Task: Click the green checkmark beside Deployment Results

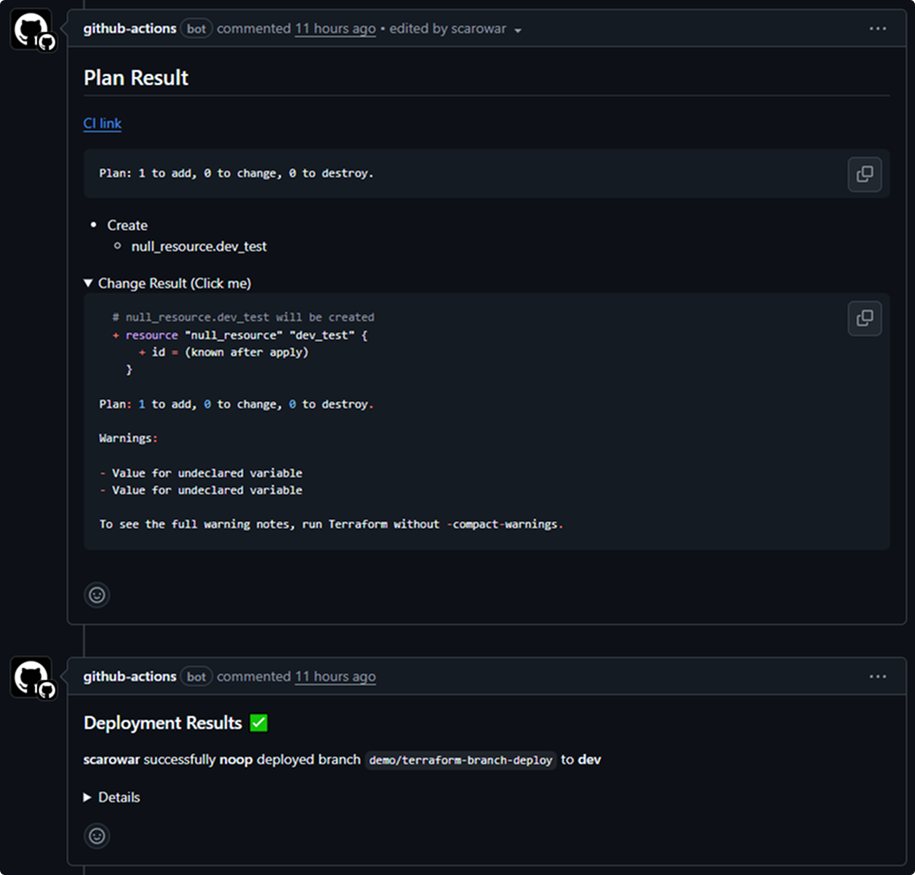Action: tap(259, 723)
